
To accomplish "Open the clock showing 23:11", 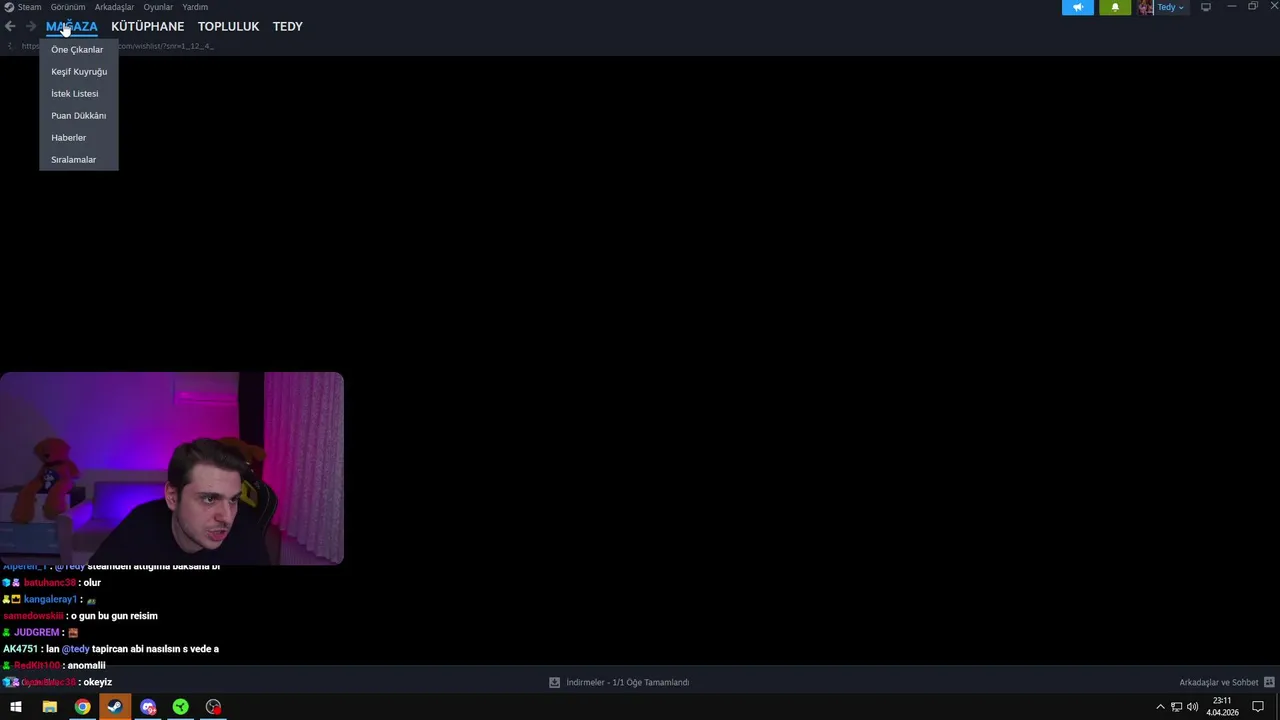I will tap(1222, 707).
